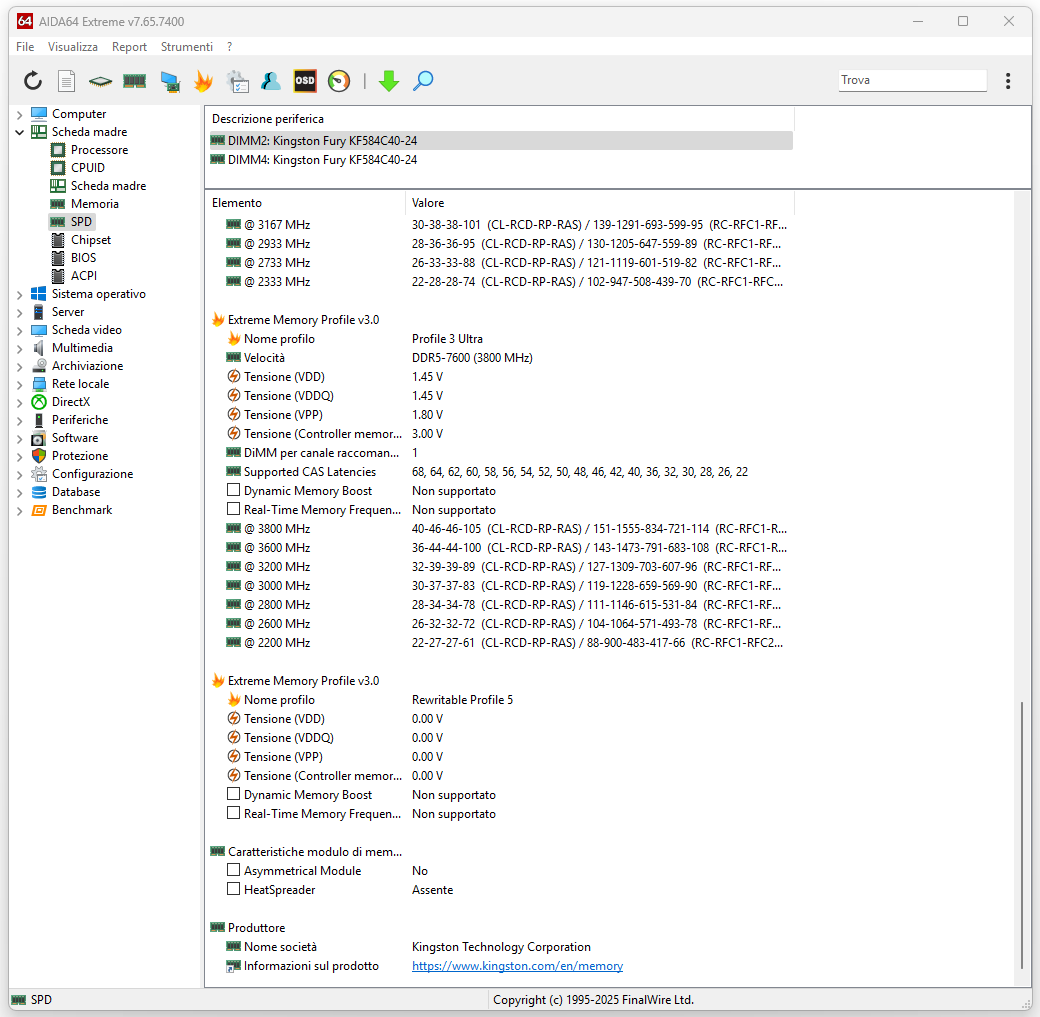The width and height of the screenshot is (1040, 1017).
Task: Click the Descrizione periferica column header
Action: (501, 119)
